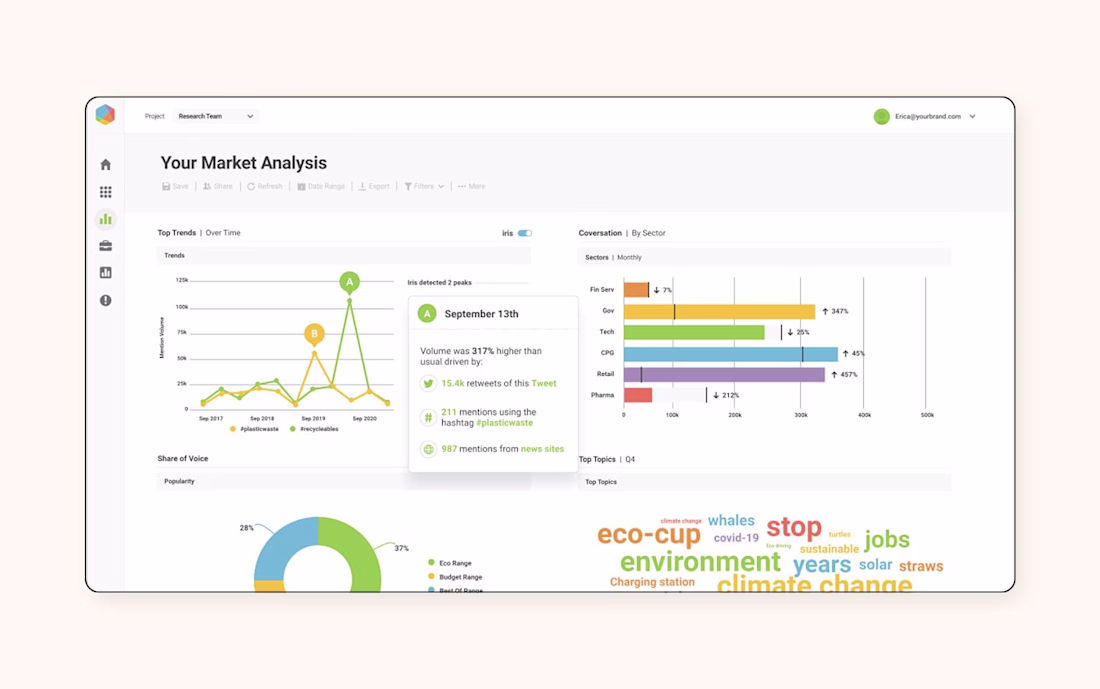The width and height of the screenshot is (1100, 689).
Task: Select the Top Trends tab
Action: 176,233
